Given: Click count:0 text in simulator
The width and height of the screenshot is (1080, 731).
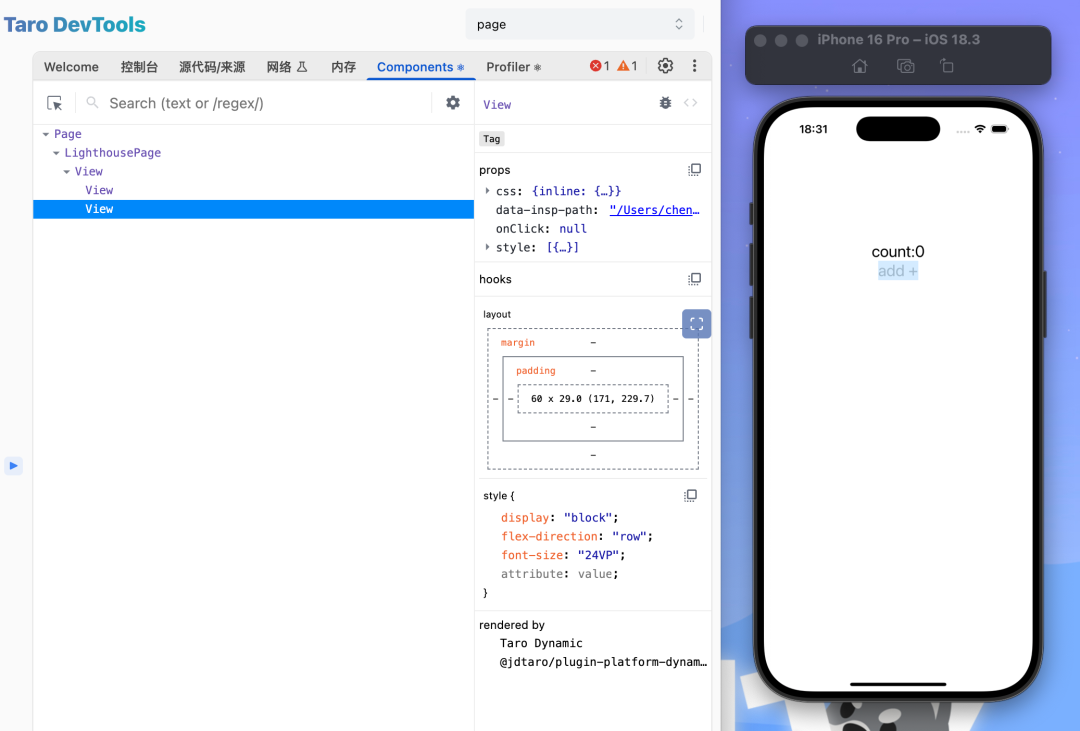Looking at the screenshot, I should (x=897, y=251).
